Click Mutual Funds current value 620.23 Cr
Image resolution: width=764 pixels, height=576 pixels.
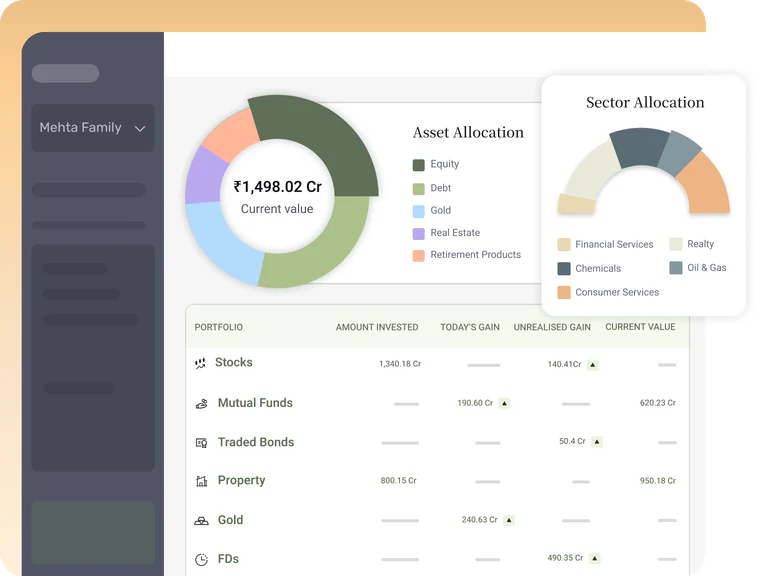pos(658,403)
